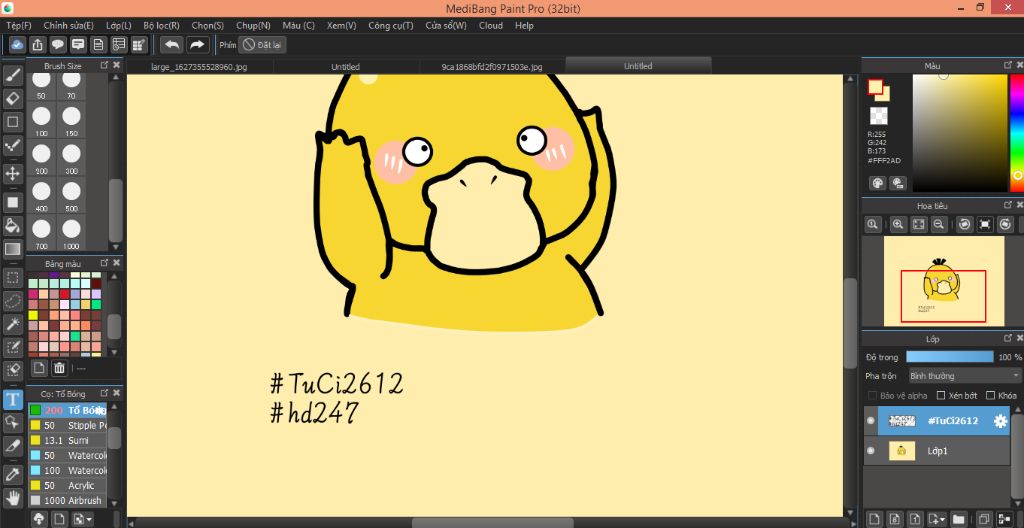Toggle the Bảo vệ alpha checkbox
The image size is (1024, 528).
[x=872, y=395]
